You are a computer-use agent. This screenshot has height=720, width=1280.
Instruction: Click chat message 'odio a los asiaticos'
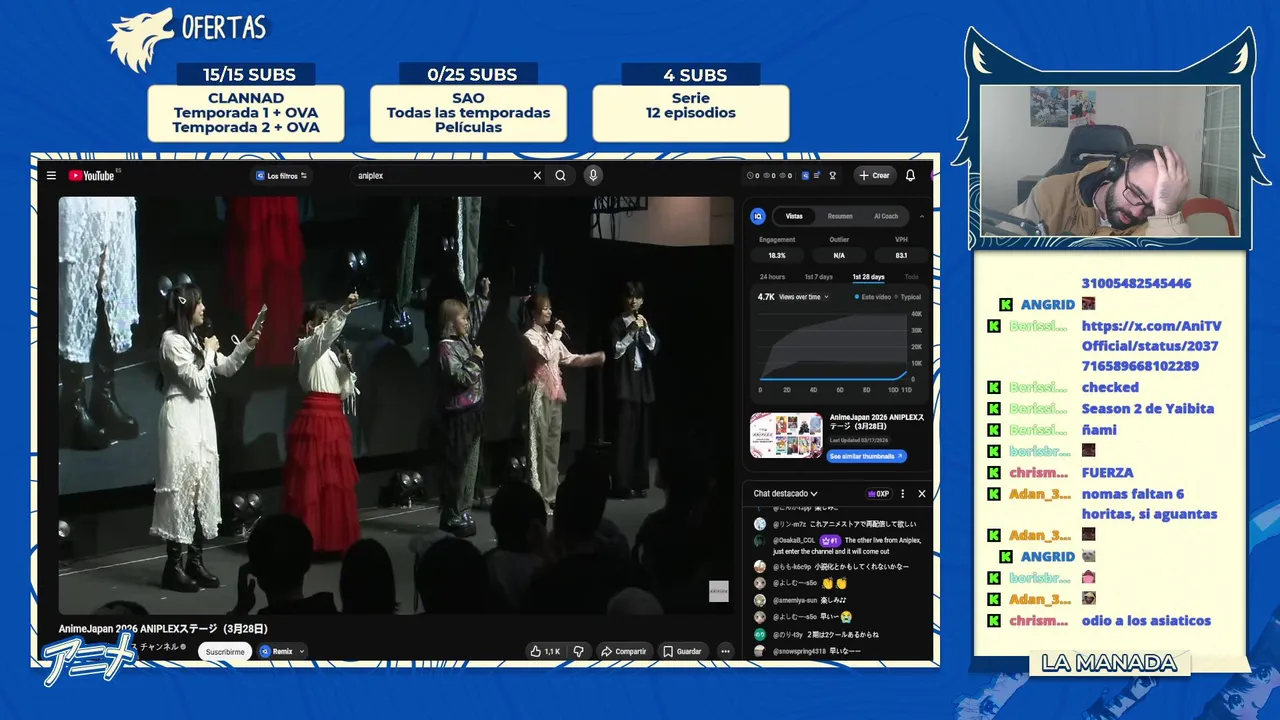[1146, 620]
